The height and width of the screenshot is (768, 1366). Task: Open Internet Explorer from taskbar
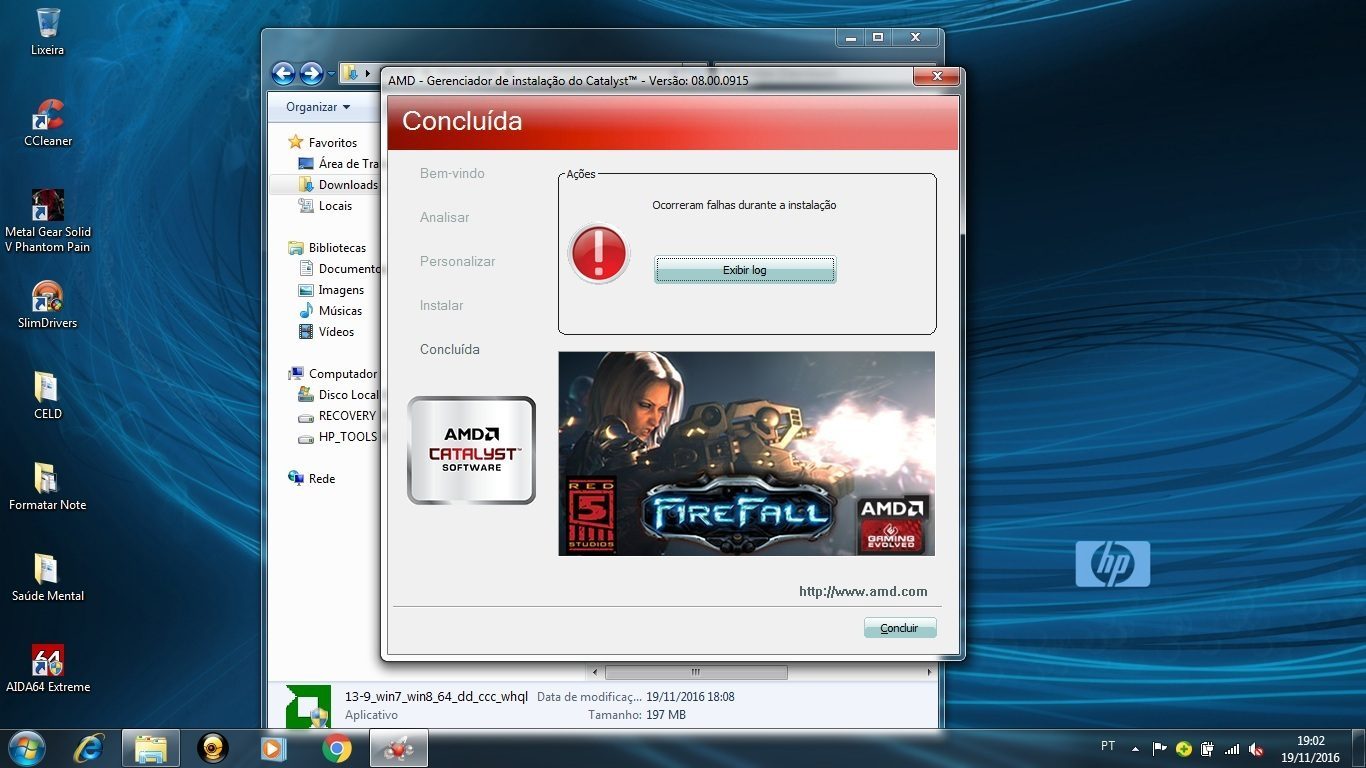(90, 748)
